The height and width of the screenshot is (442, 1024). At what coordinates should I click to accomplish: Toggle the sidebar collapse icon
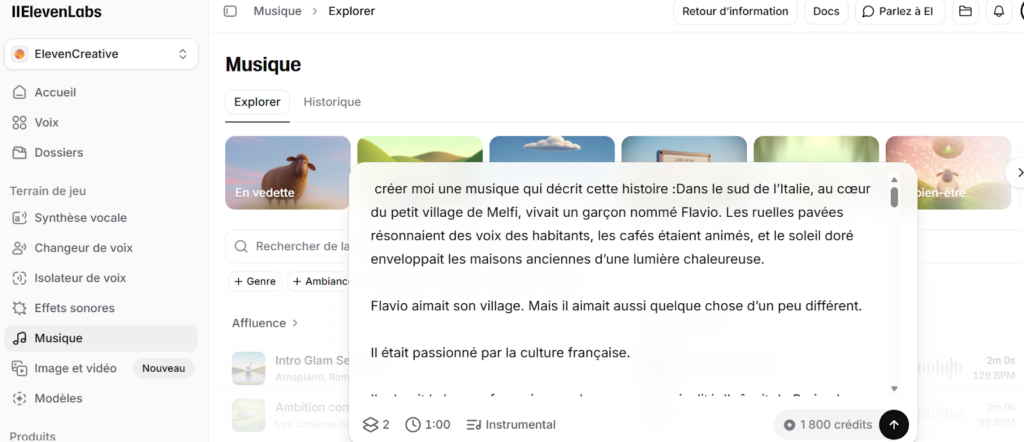coord(230,11)
